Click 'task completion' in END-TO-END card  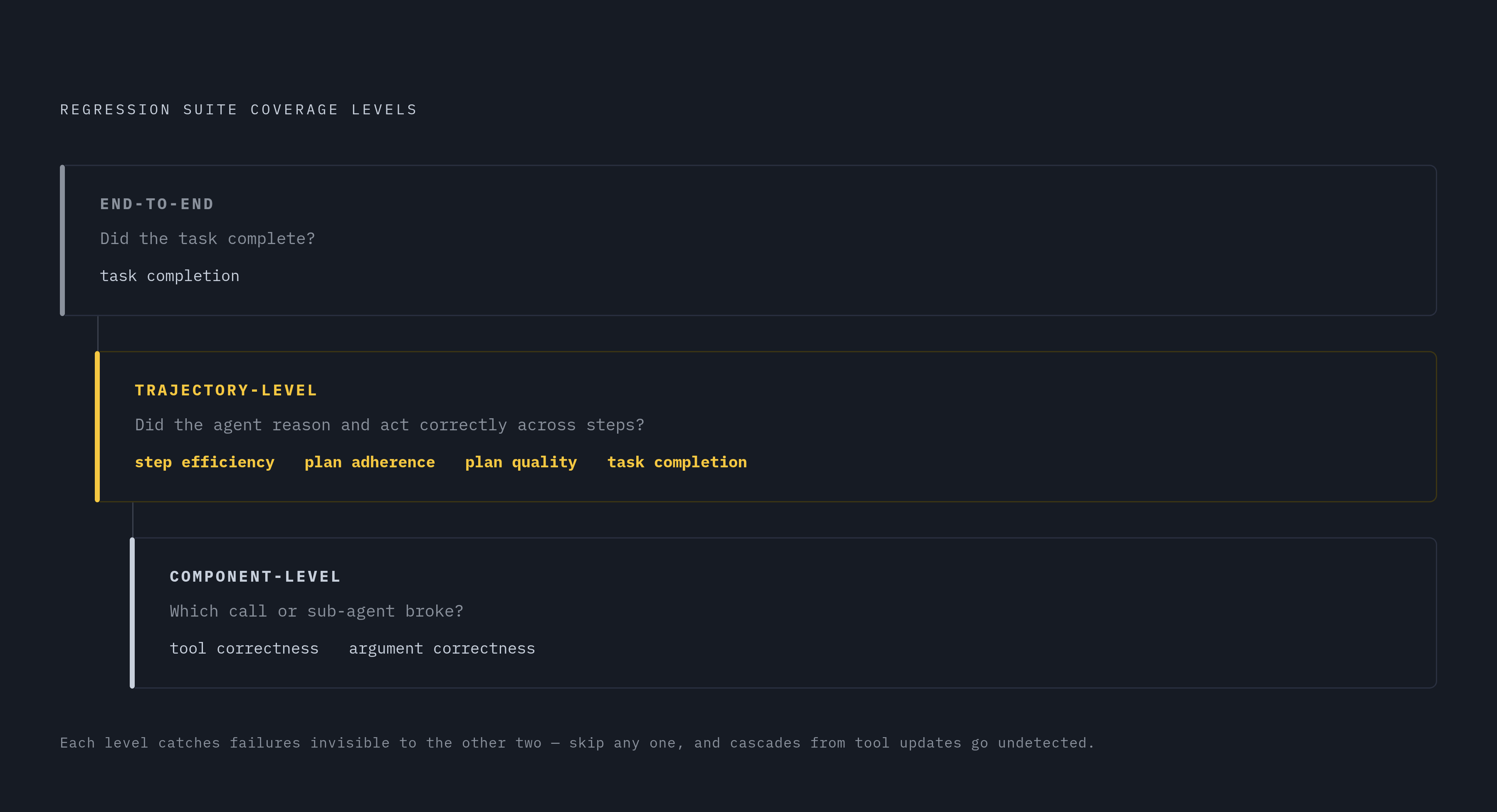[x=170, y=276]
